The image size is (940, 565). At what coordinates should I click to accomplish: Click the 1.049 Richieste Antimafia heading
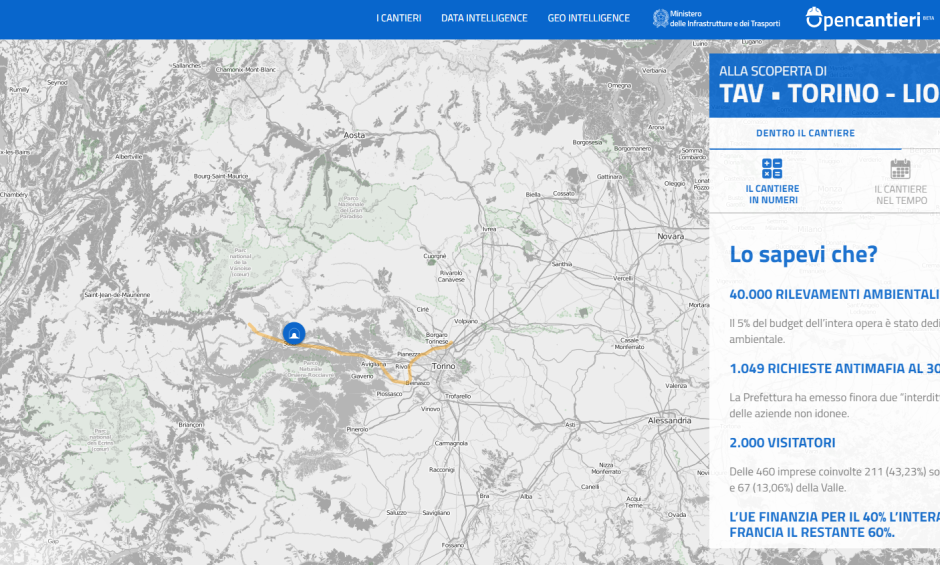[x=834, y=368]
